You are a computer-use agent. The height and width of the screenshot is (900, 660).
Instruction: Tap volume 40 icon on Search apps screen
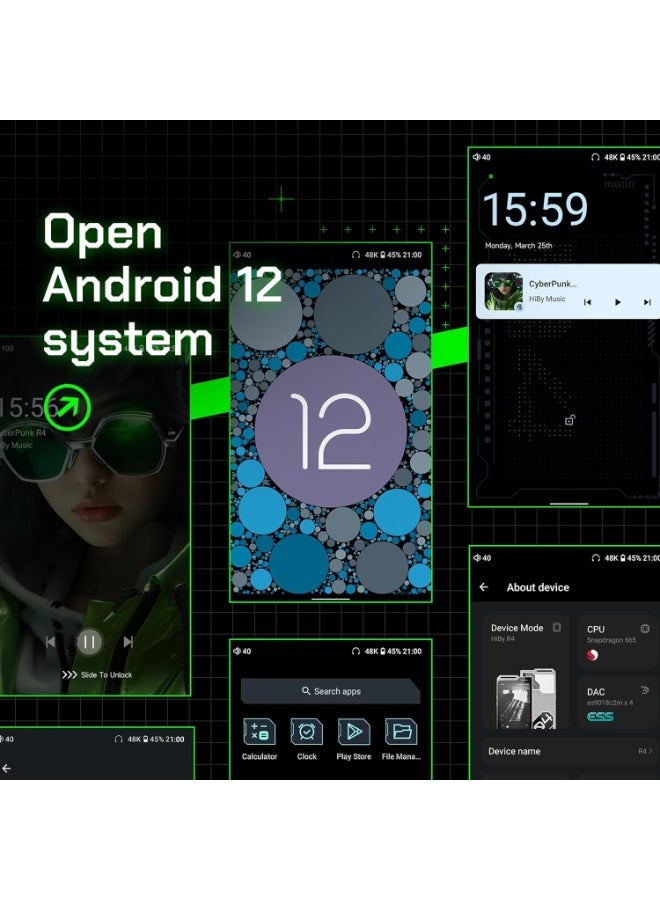point(242,651)
